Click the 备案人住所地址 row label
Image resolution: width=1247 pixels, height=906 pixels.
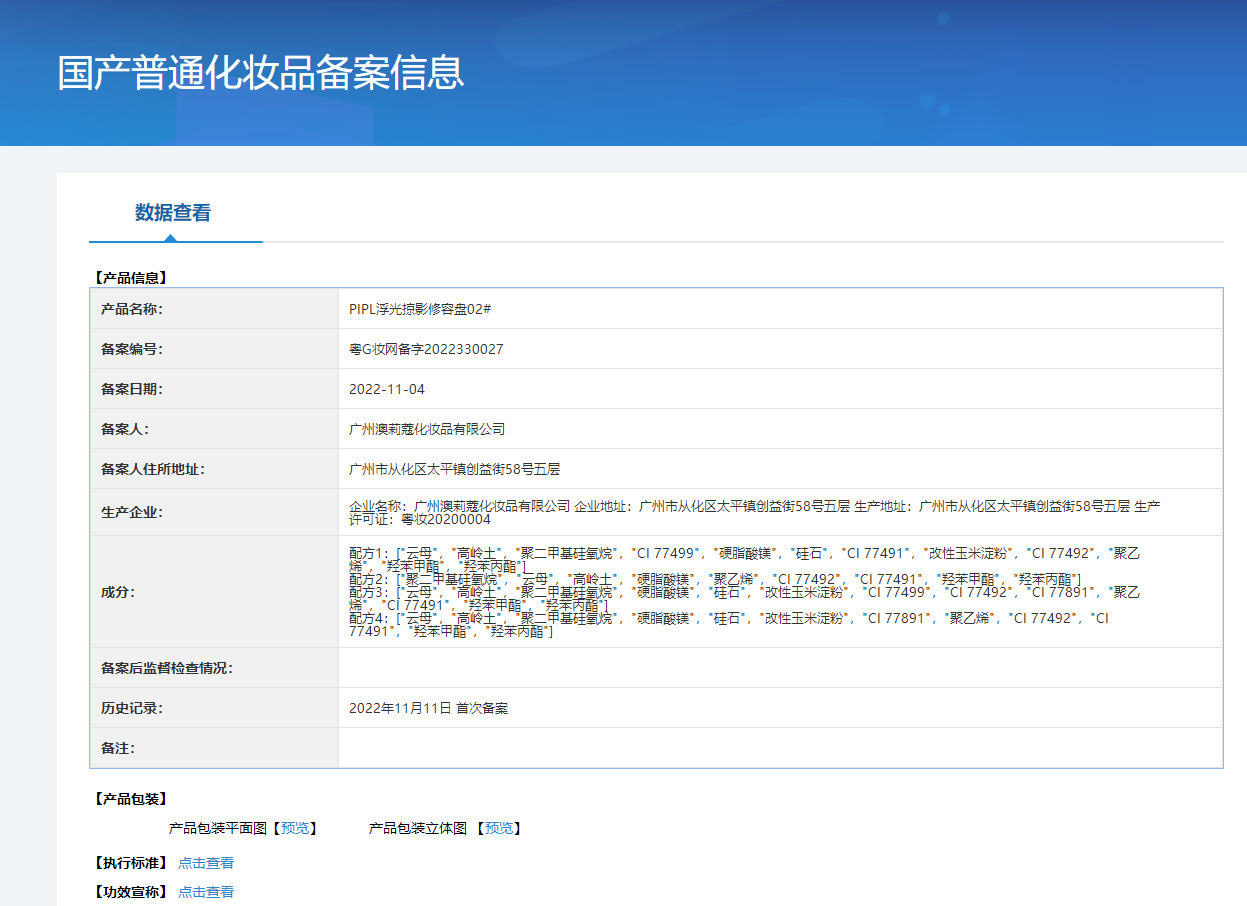coord(153,469)
